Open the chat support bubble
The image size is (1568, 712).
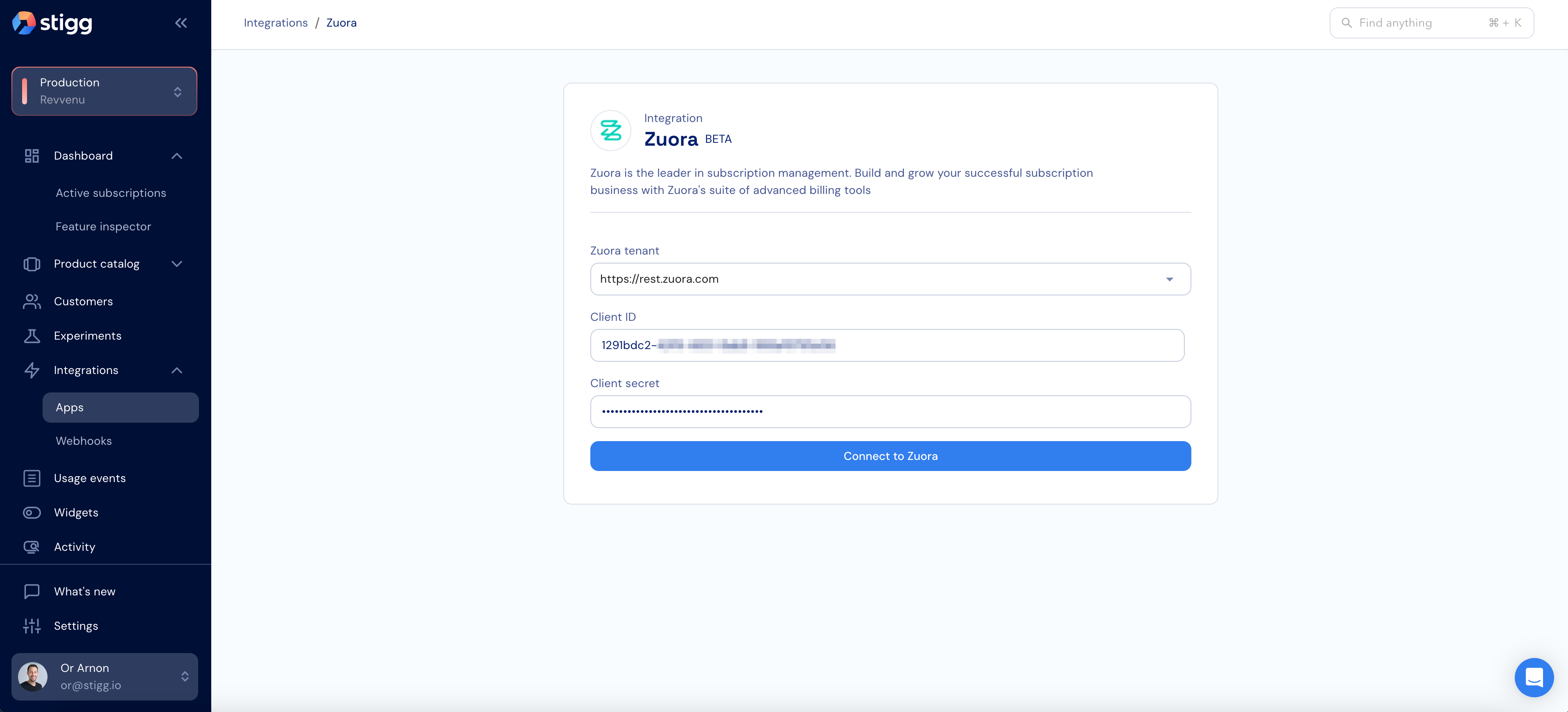(1534, 677)
